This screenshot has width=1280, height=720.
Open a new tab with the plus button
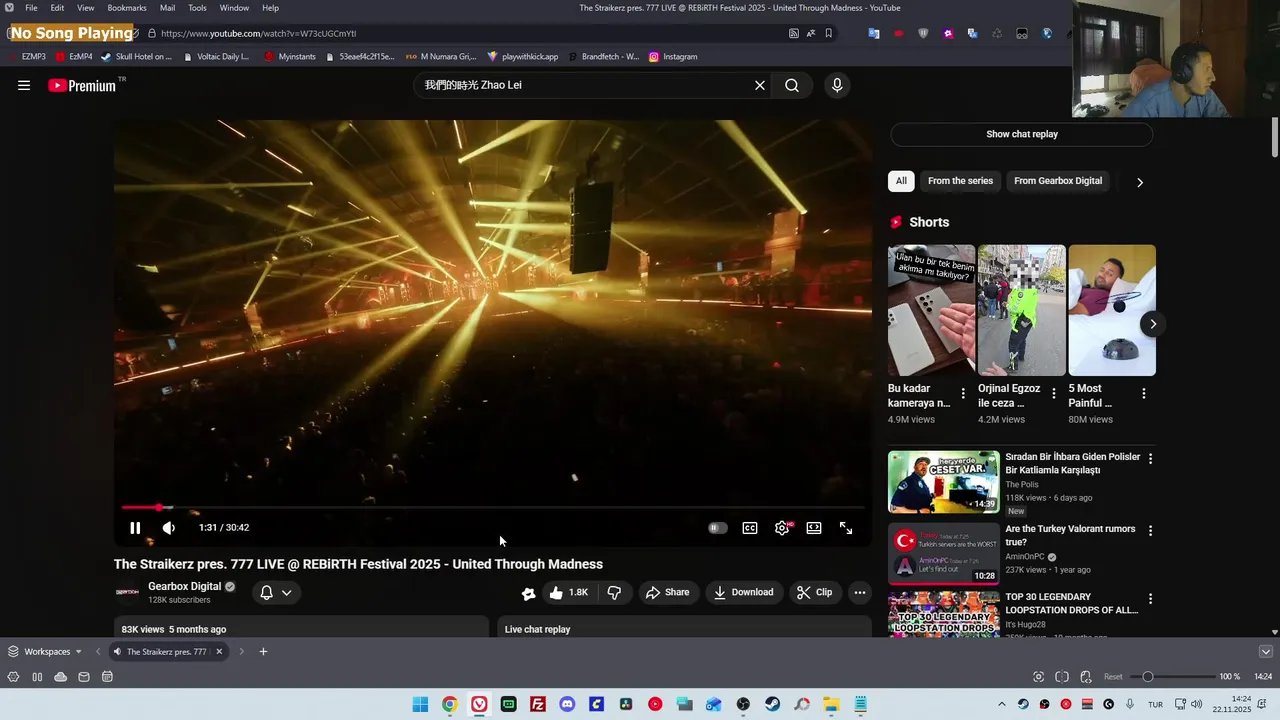point(263,652)
